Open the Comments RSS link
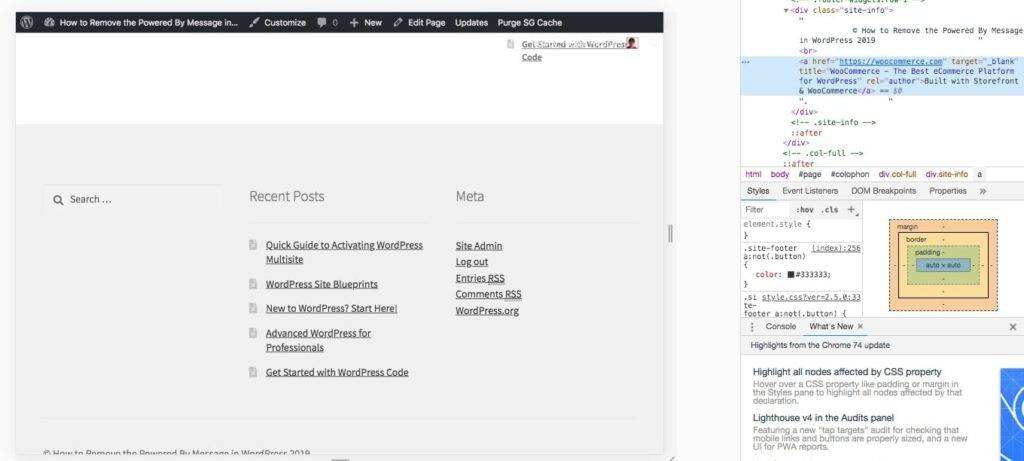The width and height of the screenshot is (1024, 461). 488,294
